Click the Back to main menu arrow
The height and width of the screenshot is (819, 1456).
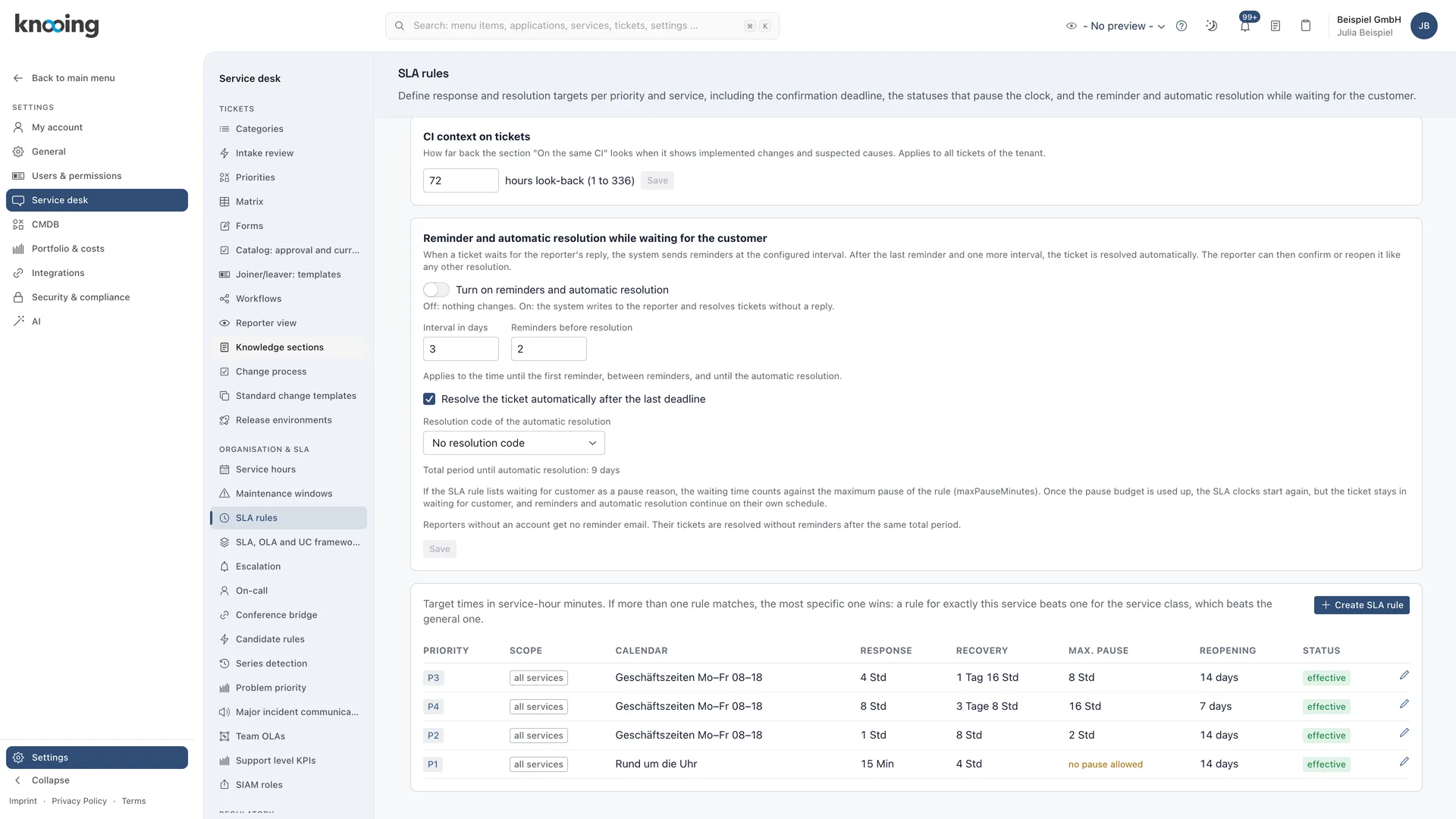tap(18, 78)
